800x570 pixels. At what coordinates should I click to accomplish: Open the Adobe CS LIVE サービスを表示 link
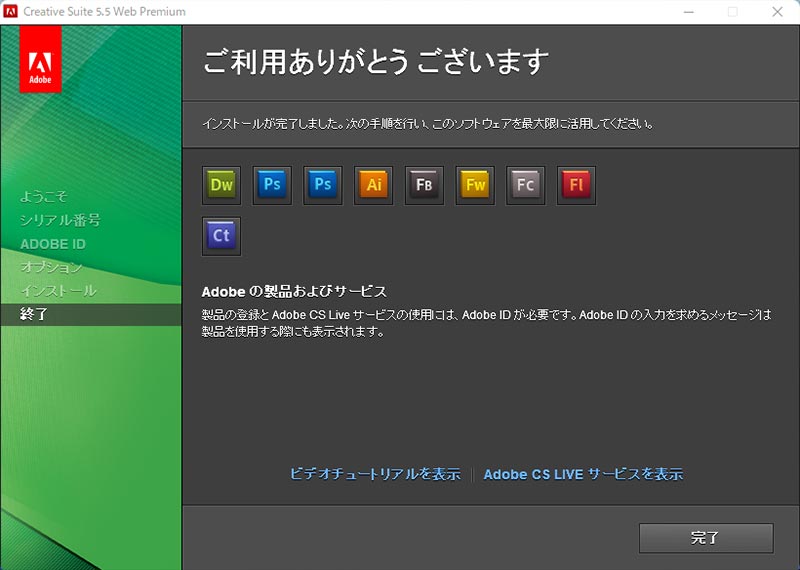[583, 474]
